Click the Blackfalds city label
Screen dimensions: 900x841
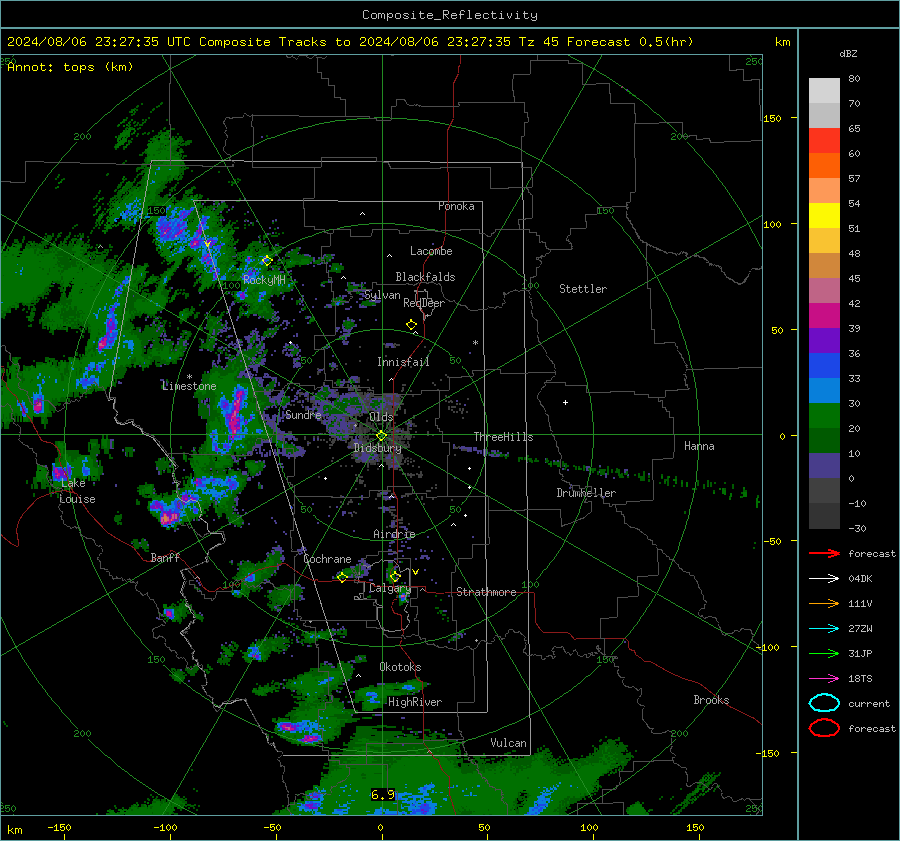(x=425, y=277)
